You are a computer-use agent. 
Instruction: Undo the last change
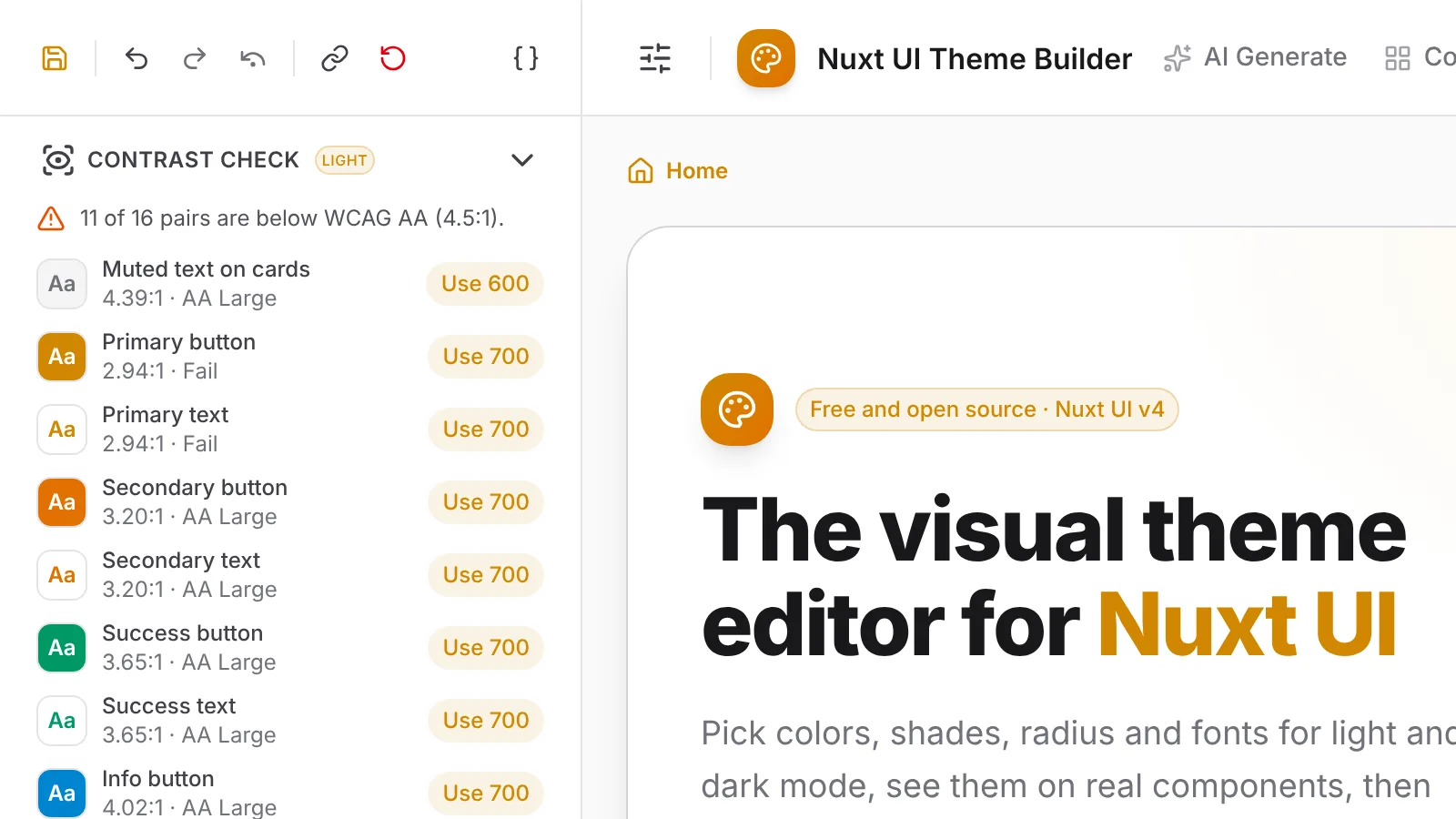pos(136,58)
